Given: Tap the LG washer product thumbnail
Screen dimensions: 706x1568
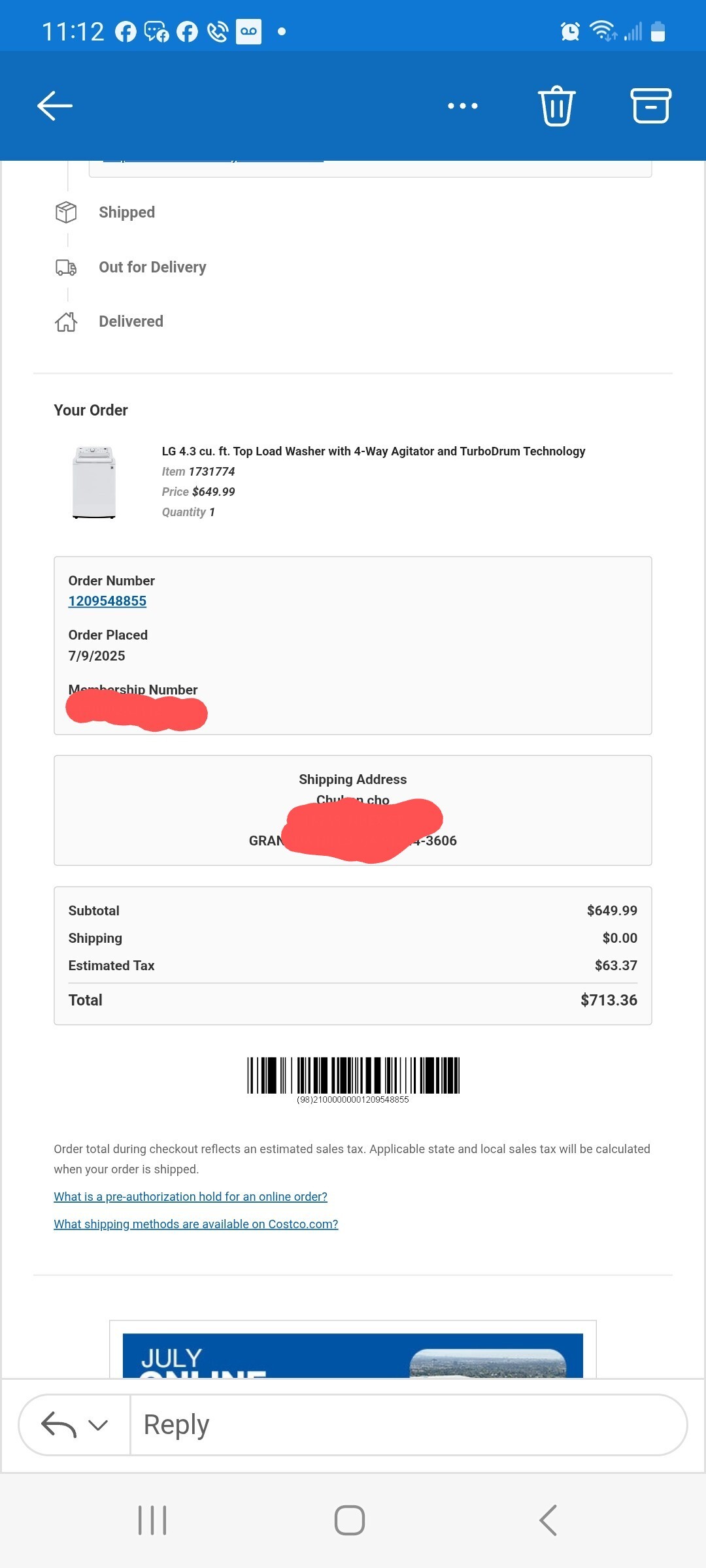Looking at the screenshot, I should (94, 482).
